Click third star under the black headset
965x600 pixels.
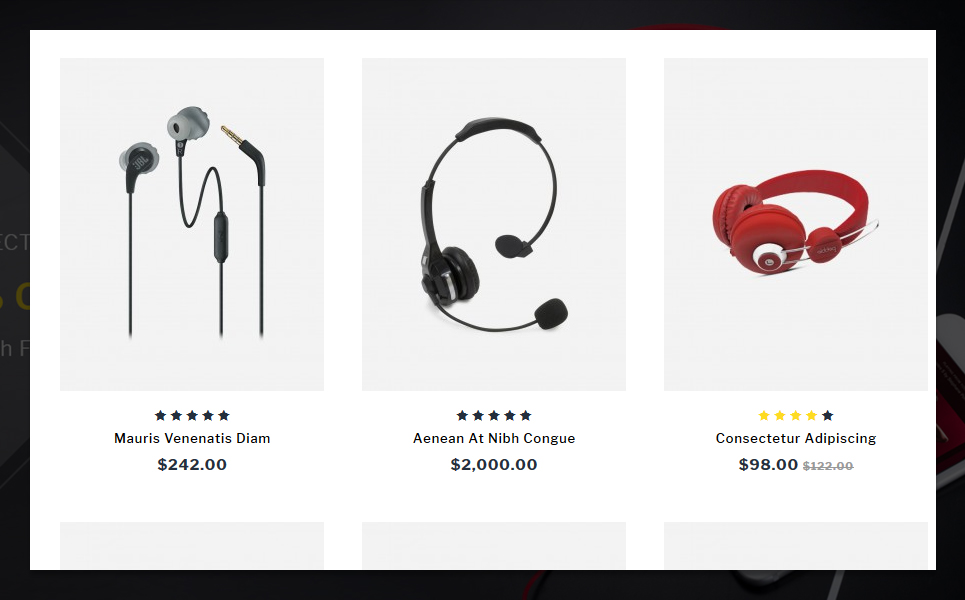[x=494, y=415]
